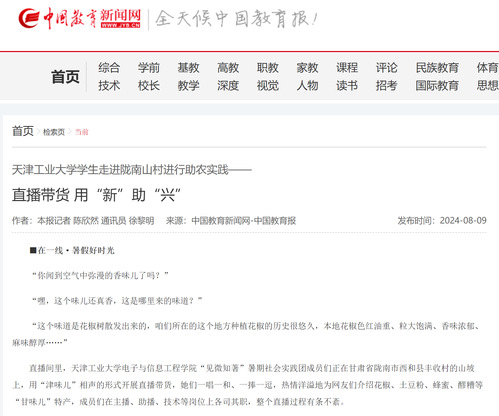This screenshot has width=499, height=416.
Task: Open the 技术 navigation link
Action: [x=109, y=86]
